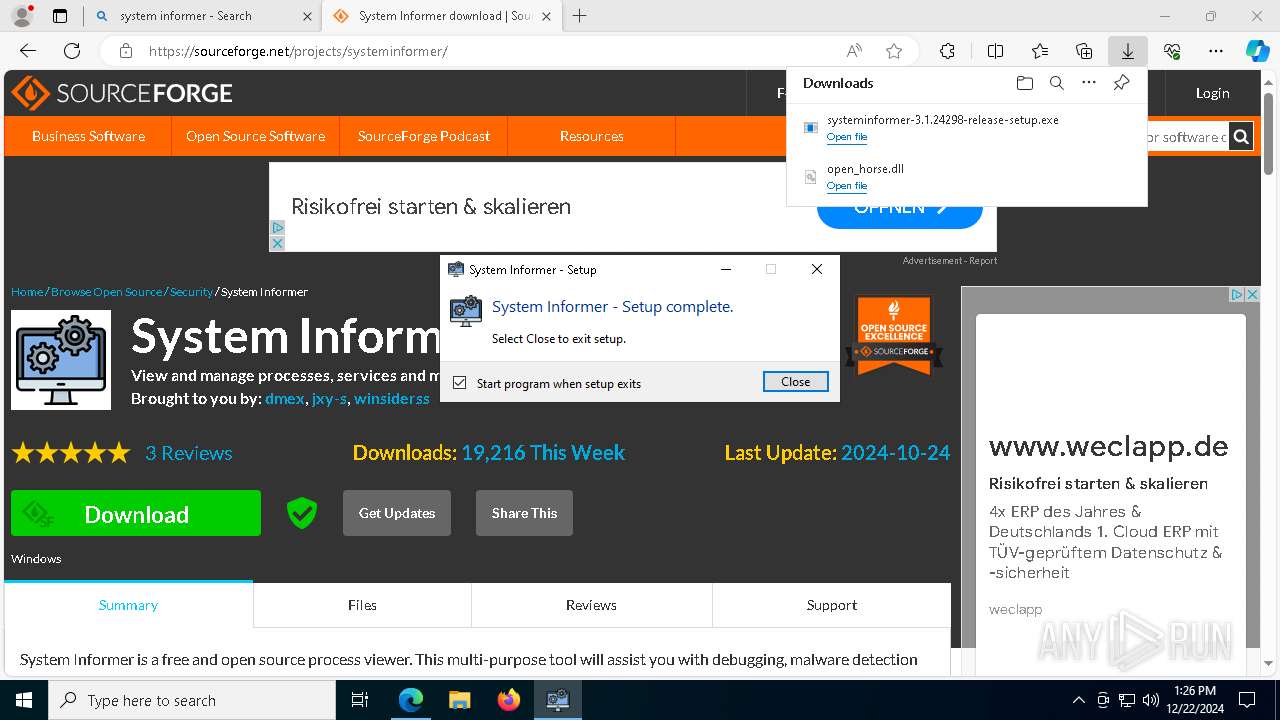Open file systeminformer setup exe
Viewport: 1280px width, 720px height.
tap(847, 137)
